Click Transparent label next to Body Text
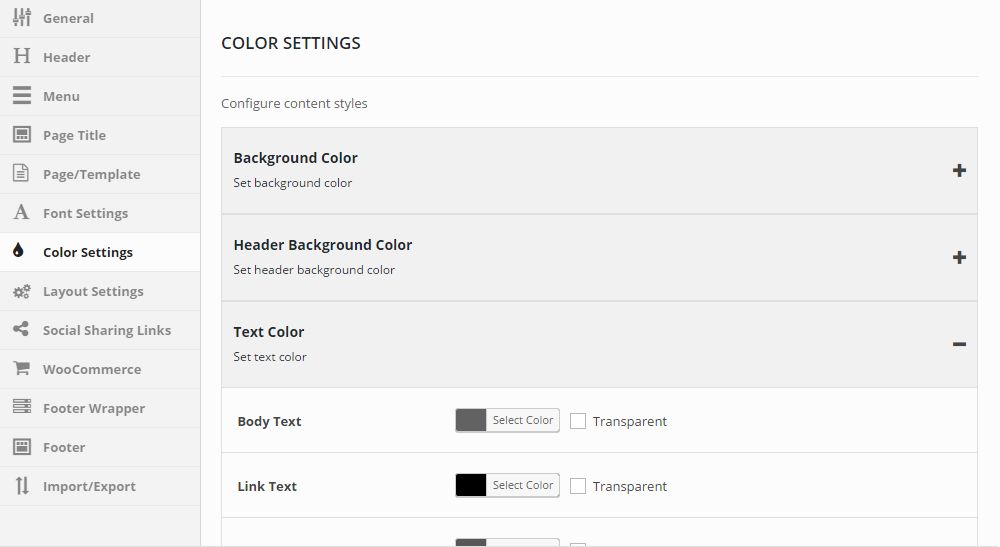This screenshot has width=1000, height=547. pyautogui.click(x=629, y=421)
